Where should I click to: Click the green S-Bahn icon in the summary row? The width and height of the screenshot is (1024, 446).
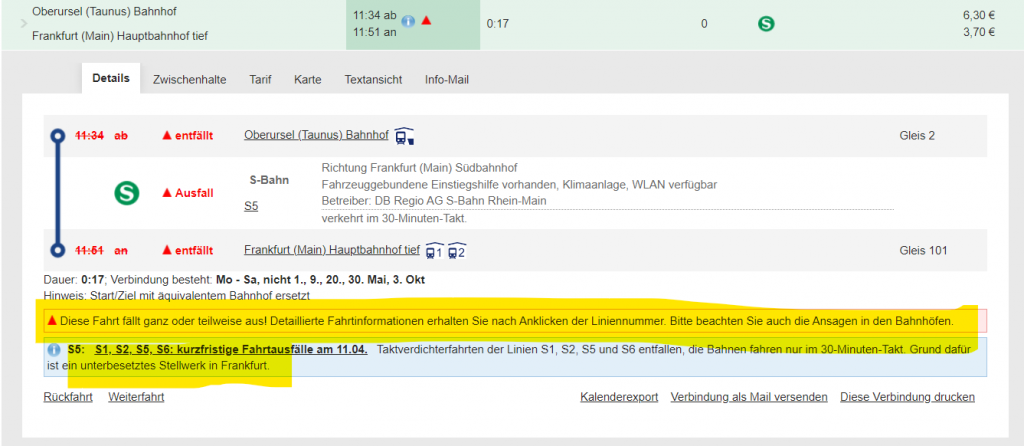click(766, 23)
